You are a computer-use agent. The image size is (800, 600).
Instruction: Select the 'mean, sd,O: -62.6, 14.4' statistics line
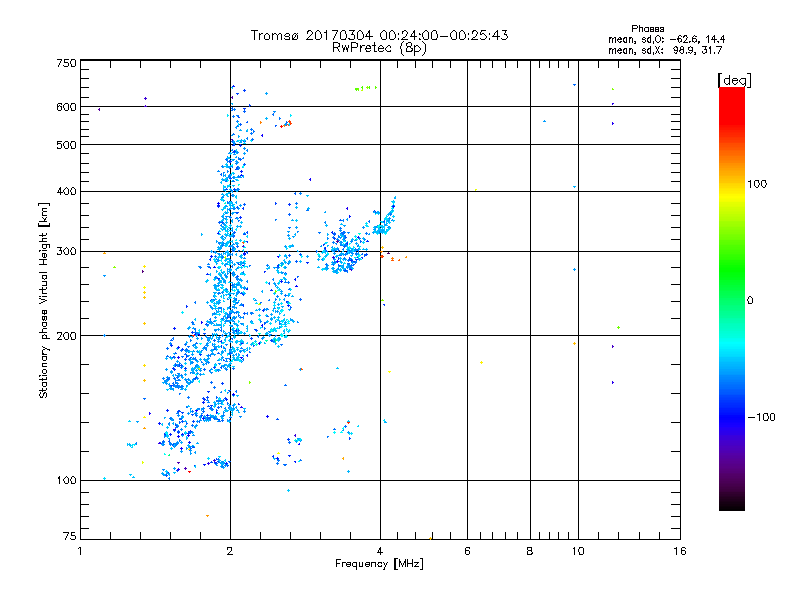[x=666, y=39]
